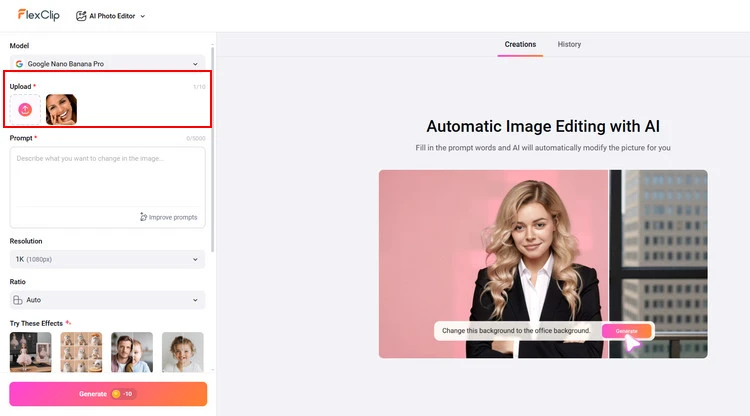Click the sparkle icon next to Try These Effects
The height and width of the screenshot is (416, 750).
pos(68,323)
